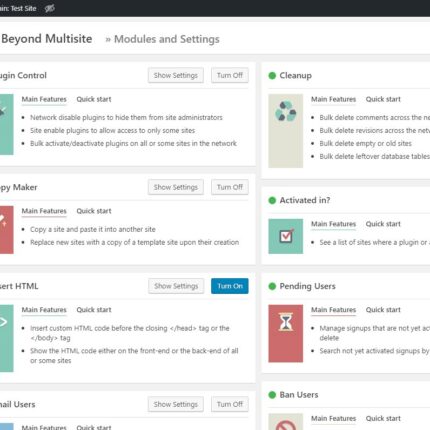430x430 pixels.
Task: Open Main Features tab in Email Users
Action: coord(44,427)
